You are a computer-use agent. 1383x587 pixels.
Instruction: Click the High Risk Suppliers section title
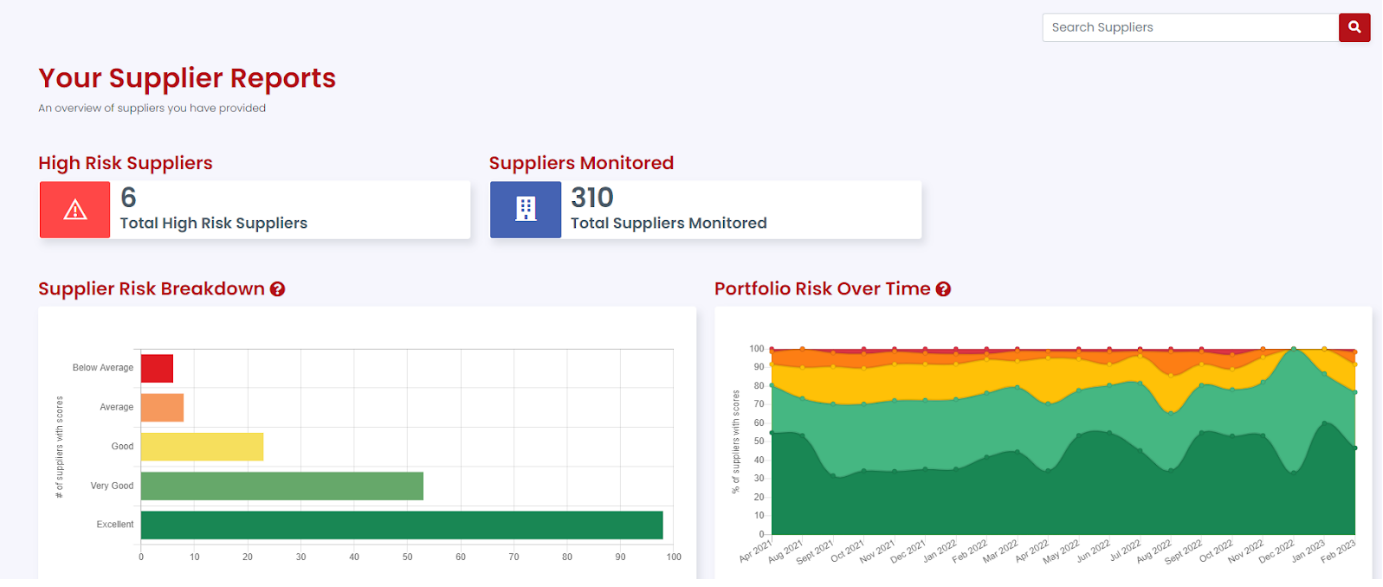click(125, 163)
